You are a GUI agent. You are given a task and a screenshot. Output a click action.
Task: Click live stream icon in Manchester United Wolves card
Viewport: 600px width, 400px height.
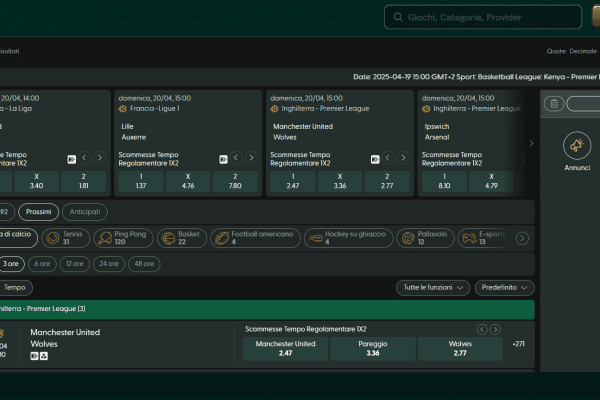375,159
